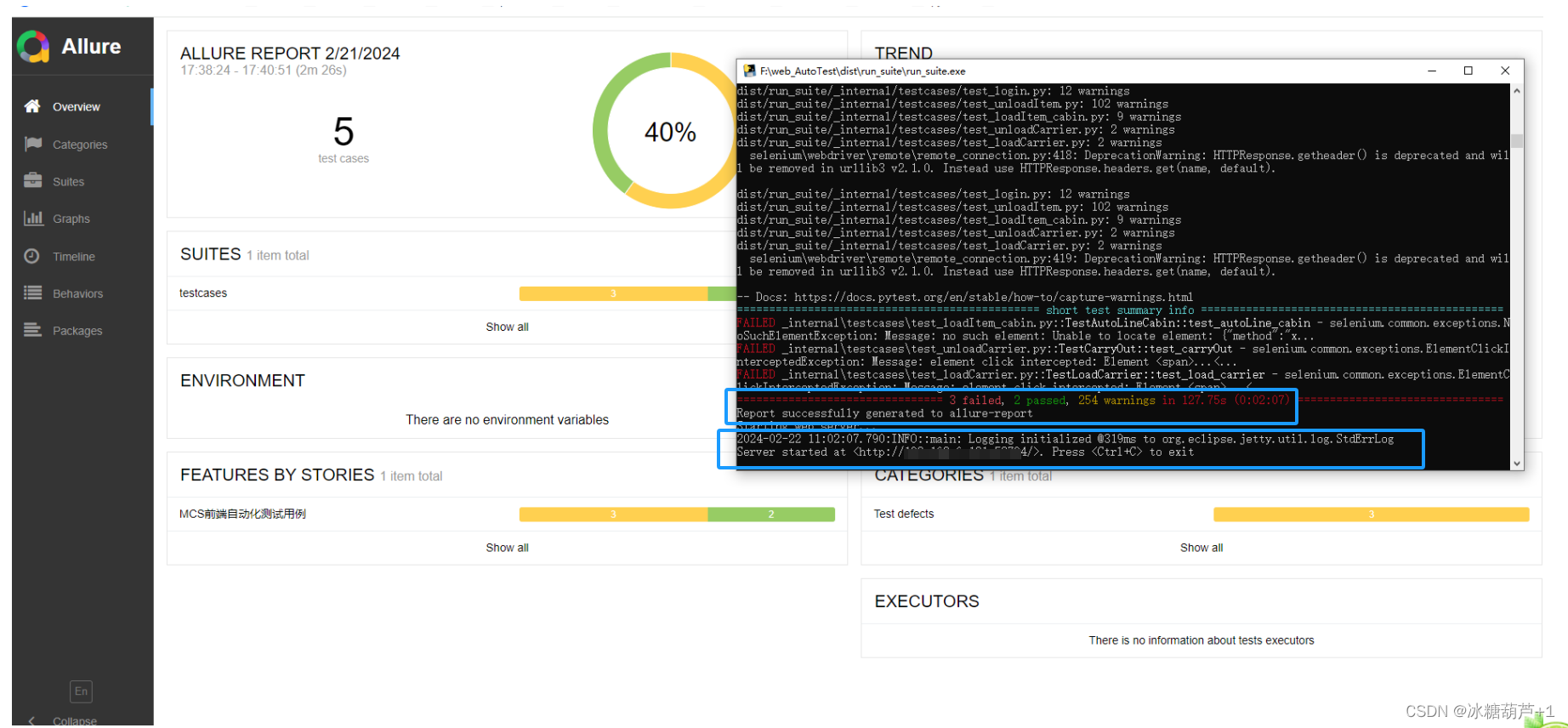The image size is (1568, 728).
Task: Open the Graphs menu item
Action: pos(82,219)
